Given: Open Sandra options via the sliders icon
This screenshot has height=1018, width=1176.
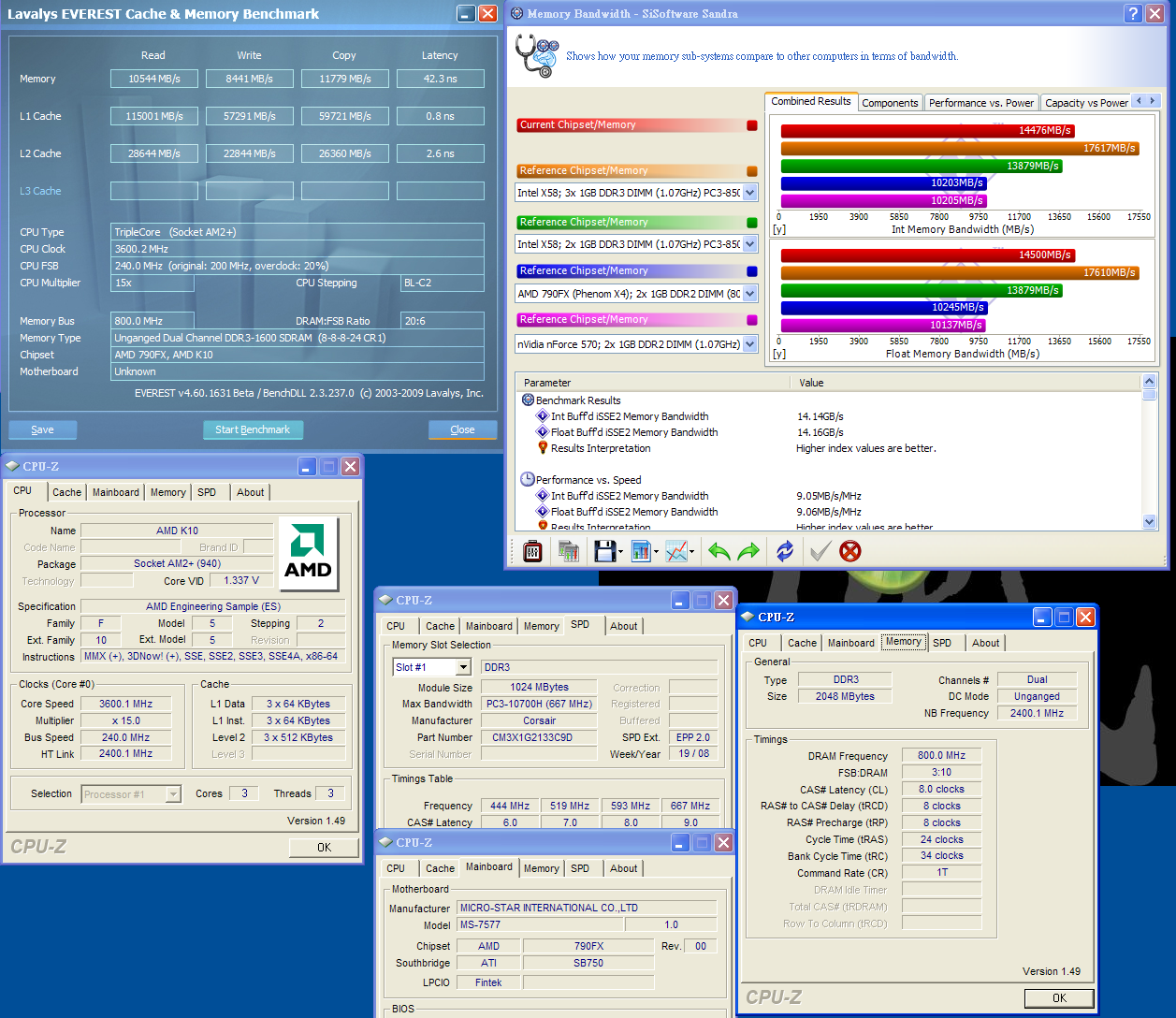Looking at the screenshot, I should tap(532, 551).
